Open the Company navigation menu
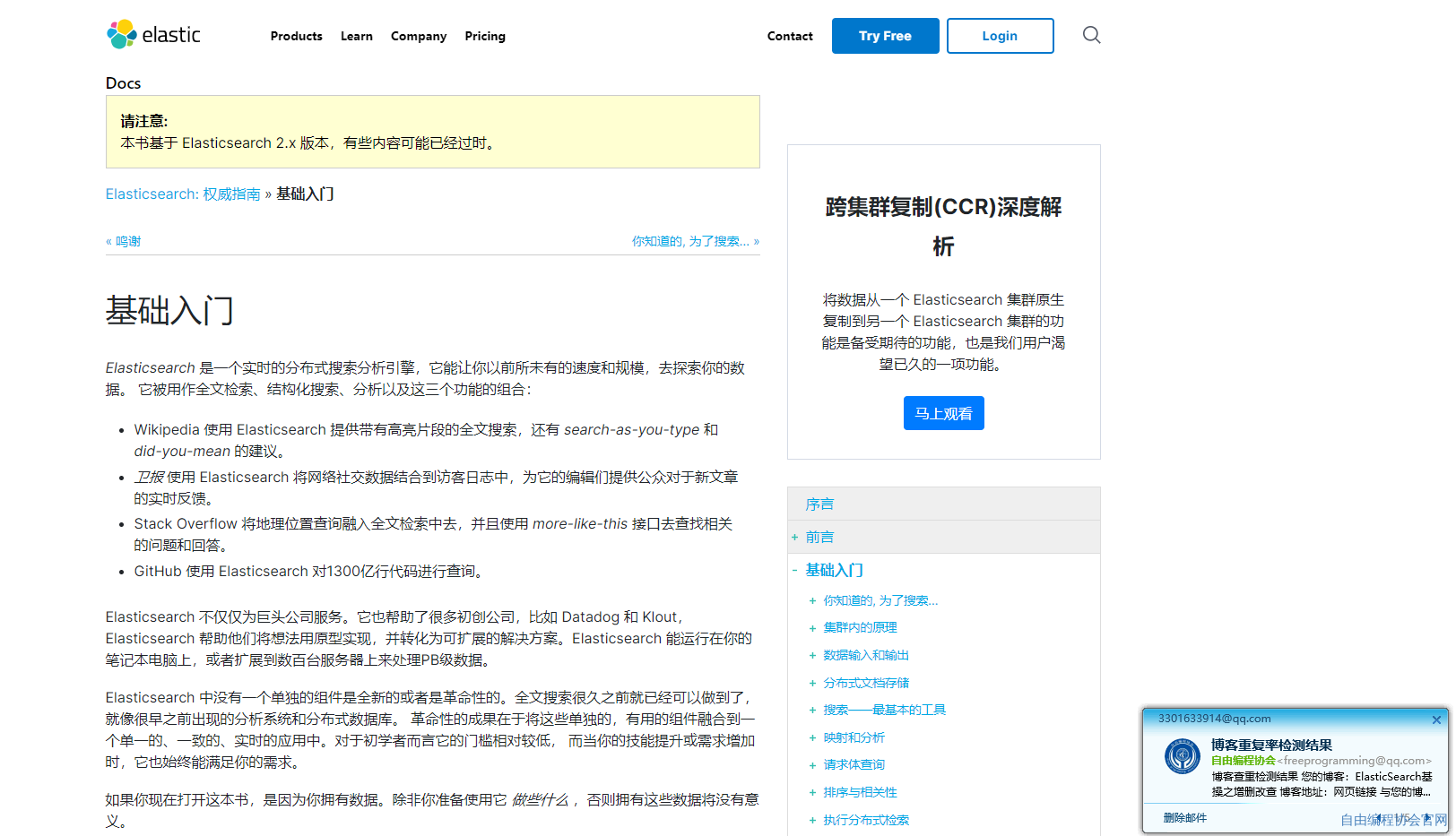The image size is (1456, 836). point(418,36)
